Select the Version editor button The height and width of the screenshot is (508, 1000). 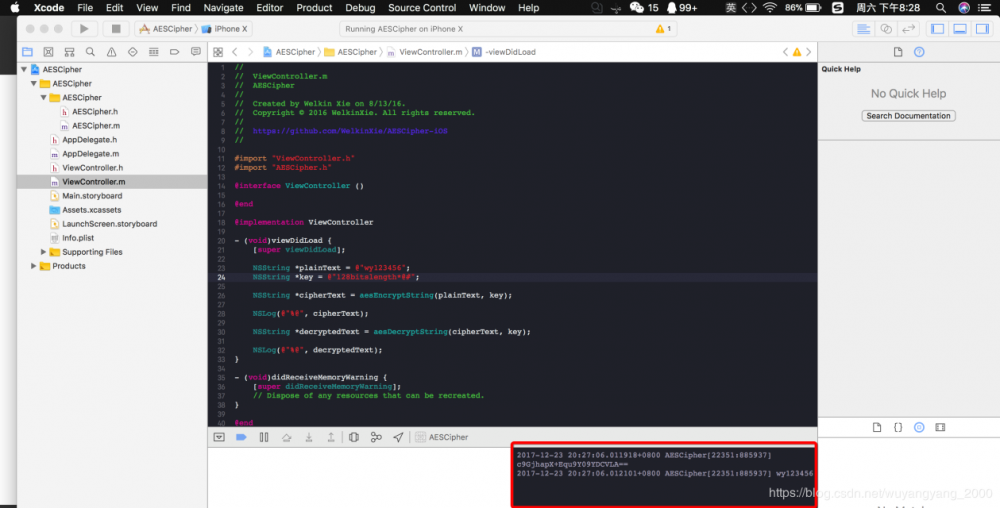pyautogui.click(x=908, y=29)
